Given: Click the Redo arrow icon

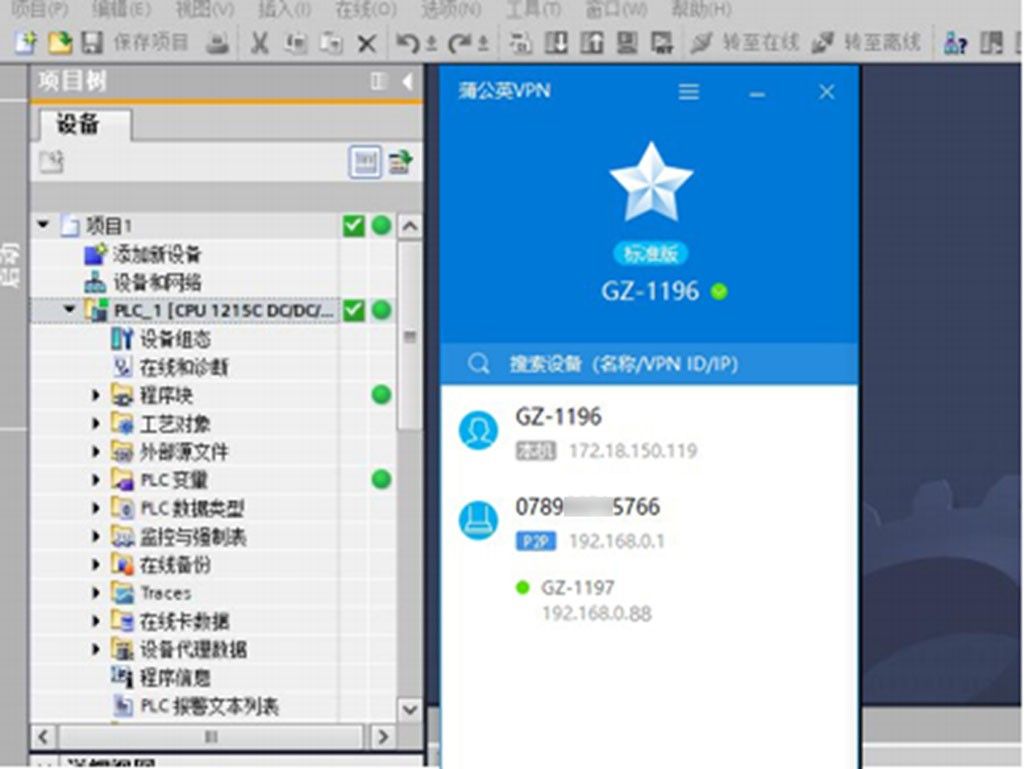Looking at the screenshot, I should (x=459, y=44).
